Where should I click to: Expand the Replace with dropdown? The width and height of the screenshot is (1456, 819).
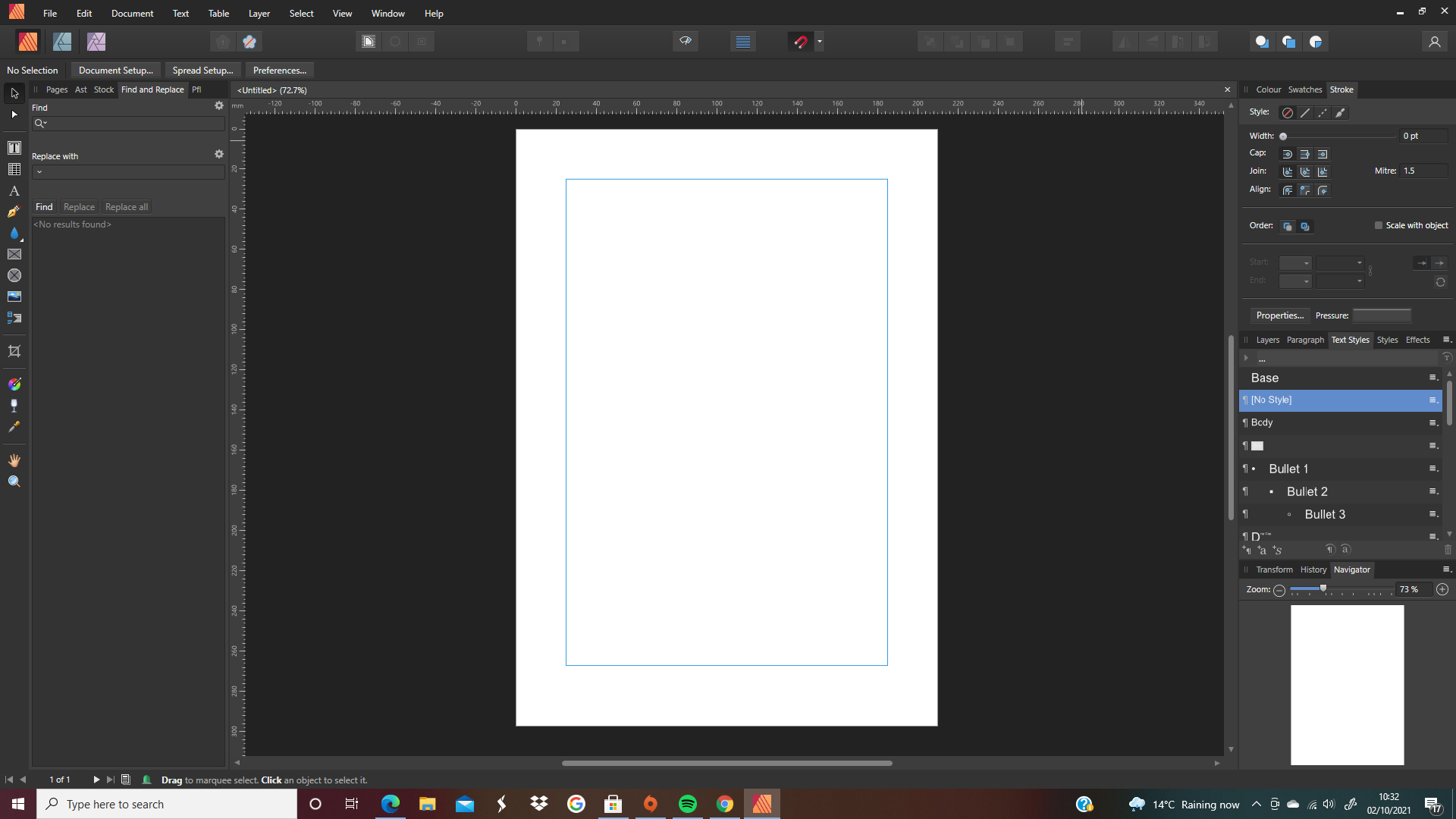coord(39,171)
